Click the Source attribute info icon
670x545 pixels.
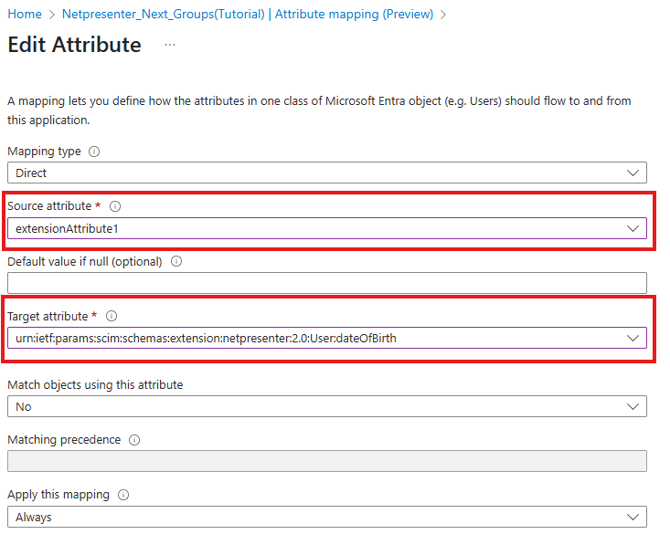115,206
